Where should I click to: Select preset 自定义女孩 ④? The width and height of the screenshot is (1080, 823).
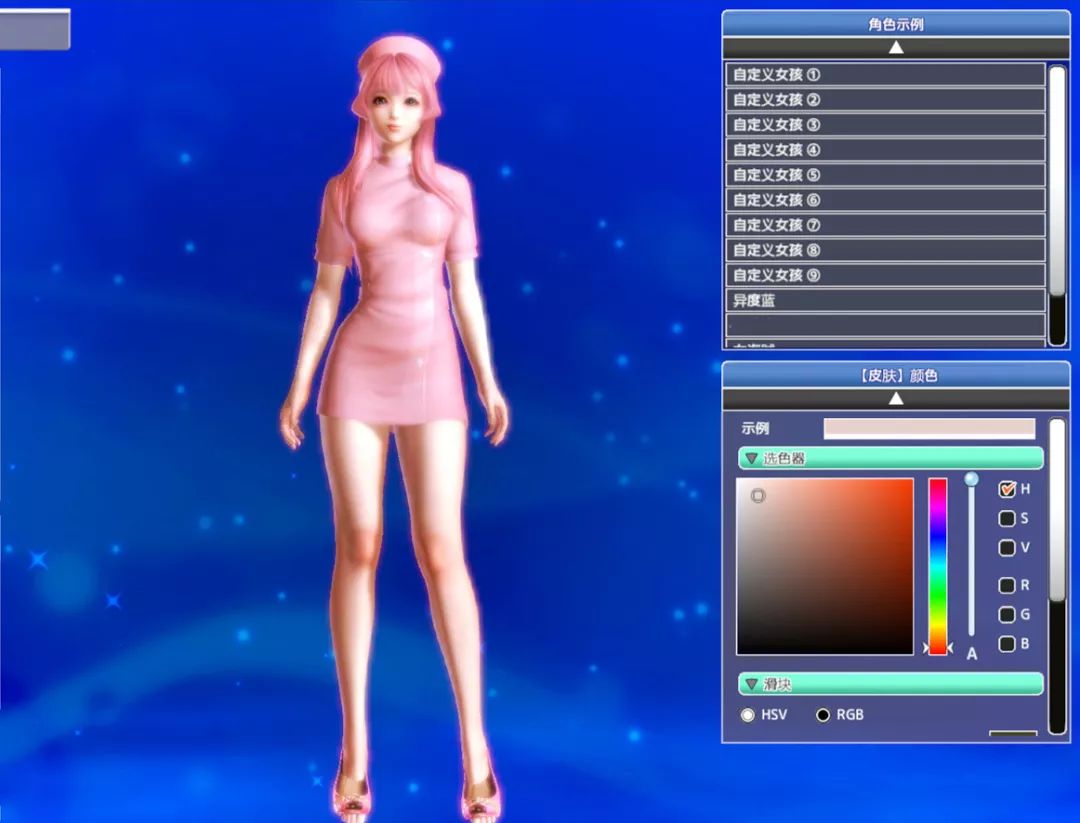pyautogui.click(x=885, y=149)
